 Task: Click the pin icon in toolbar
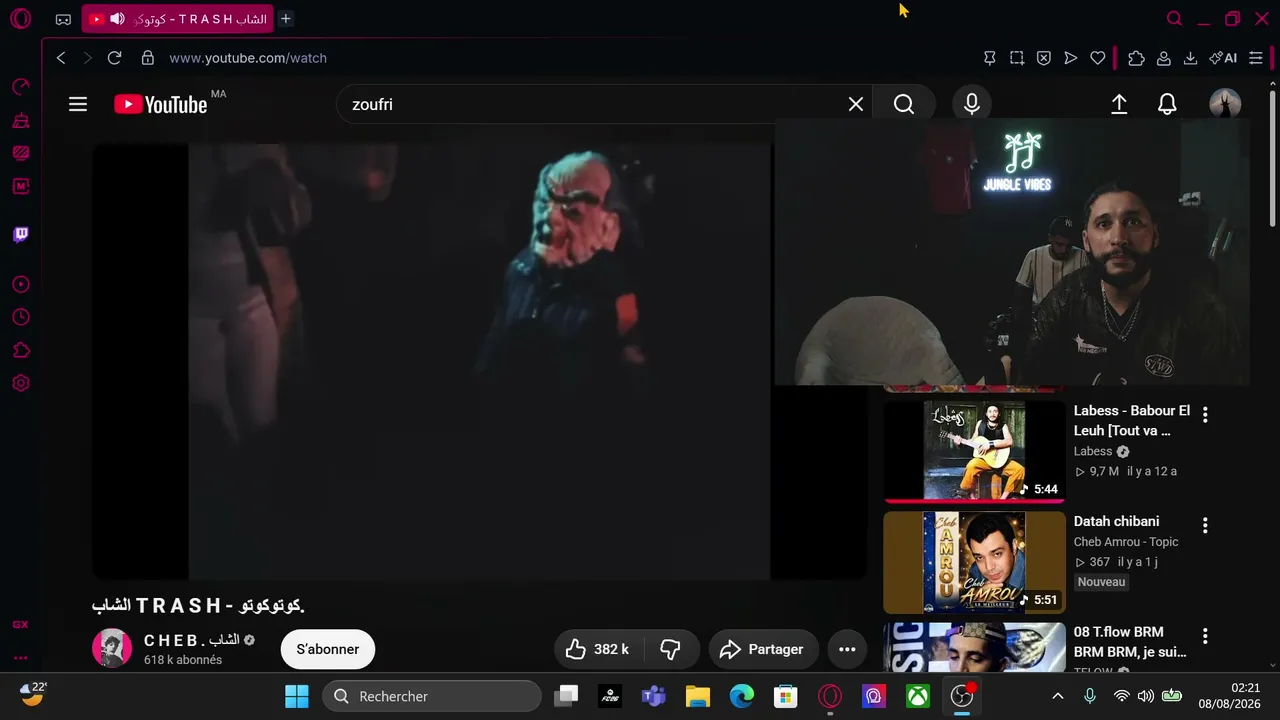click(x=989, y=58)
